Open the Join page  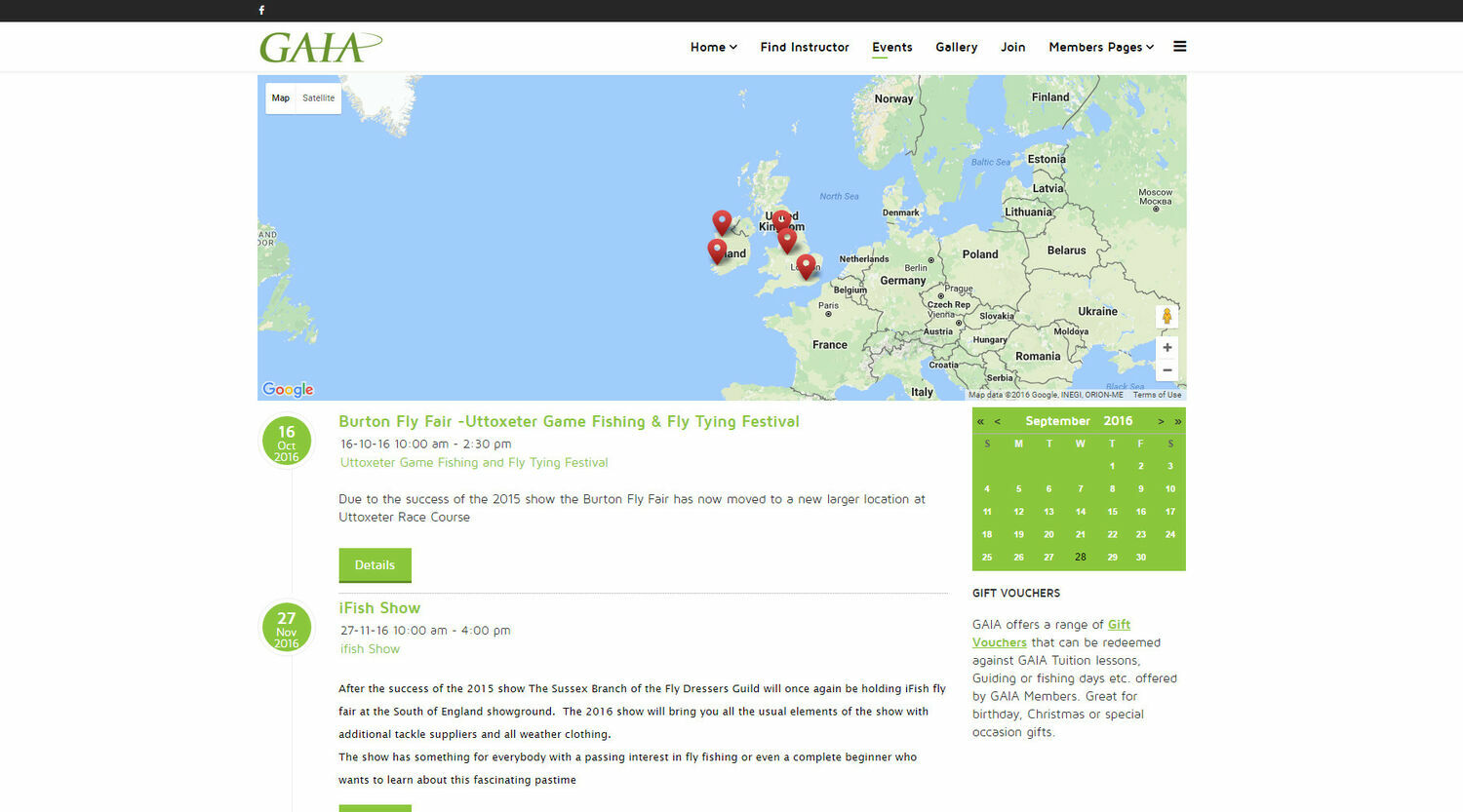1013,47
